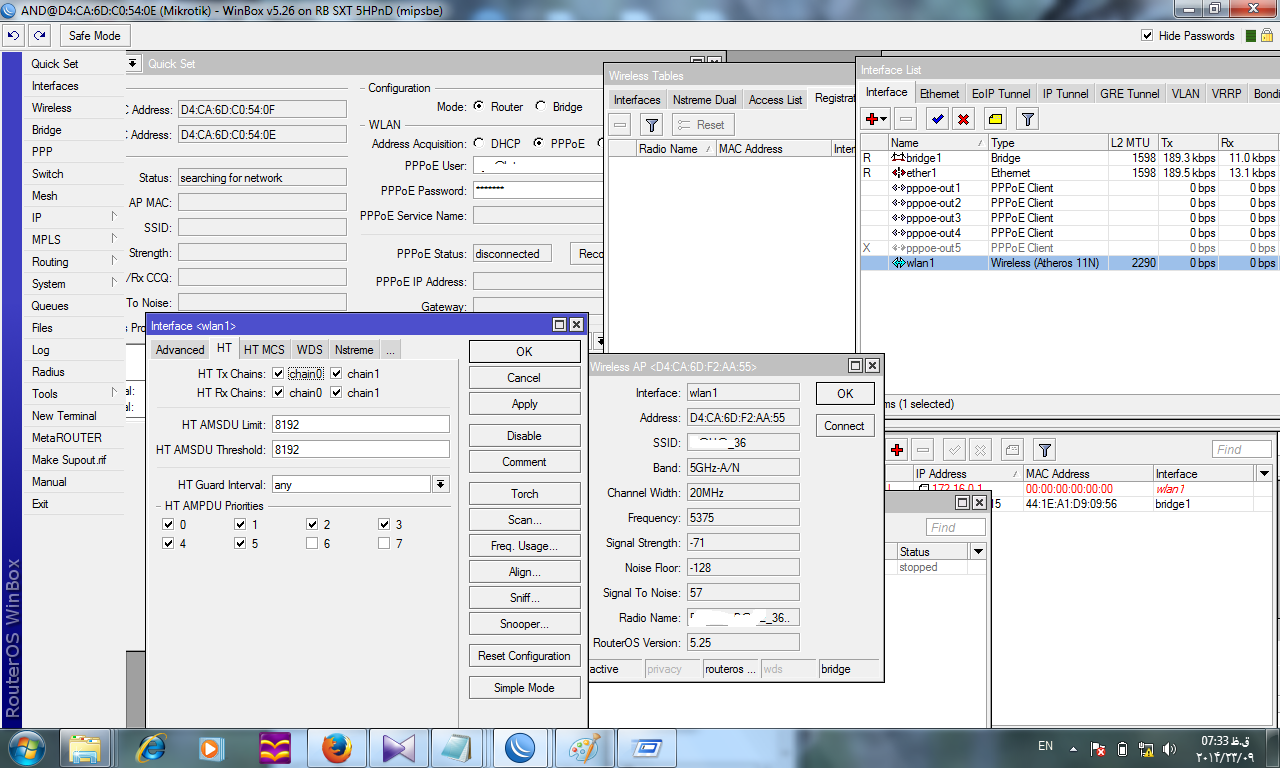
Task: Click the Reset Configuration button
Action: [x=525, y=656]
